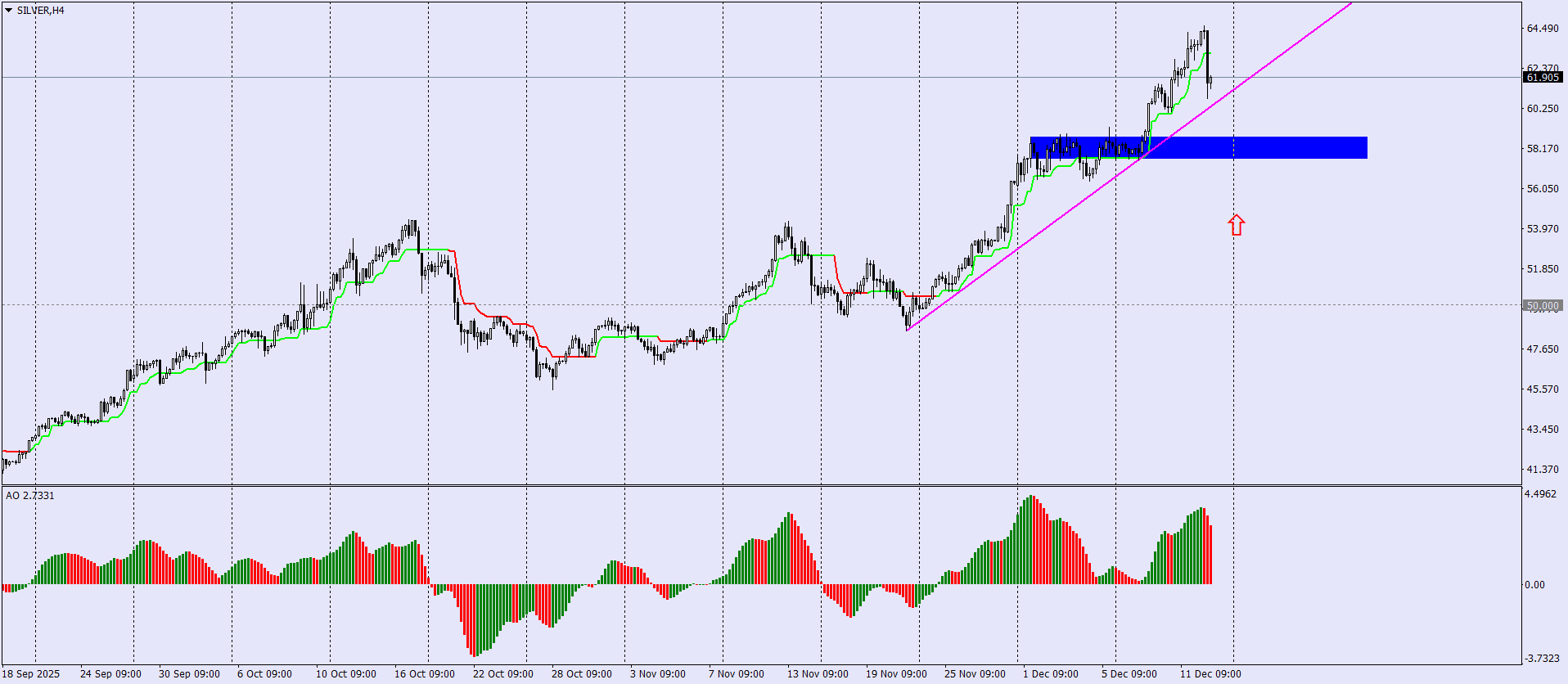Click the 16 Oct 09:00 time label

coord(425,674)
